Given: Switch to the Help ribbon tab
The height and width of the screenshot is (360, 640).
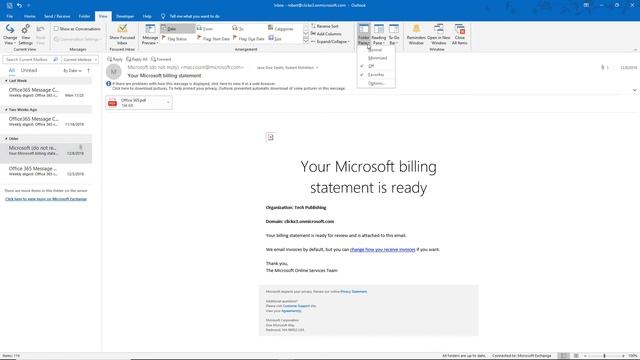Looking at the screenshot, I should (x=147, y=16).
